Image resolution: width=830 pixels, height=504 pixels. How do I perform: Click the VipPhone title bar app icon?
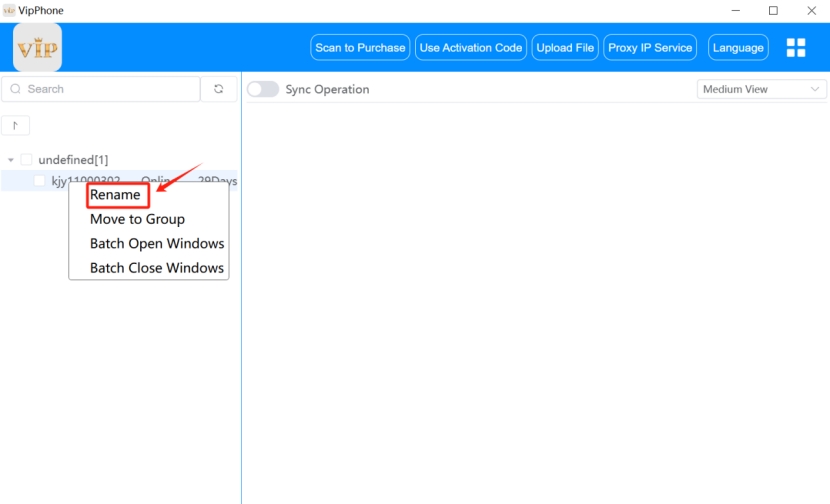(8, 10)
